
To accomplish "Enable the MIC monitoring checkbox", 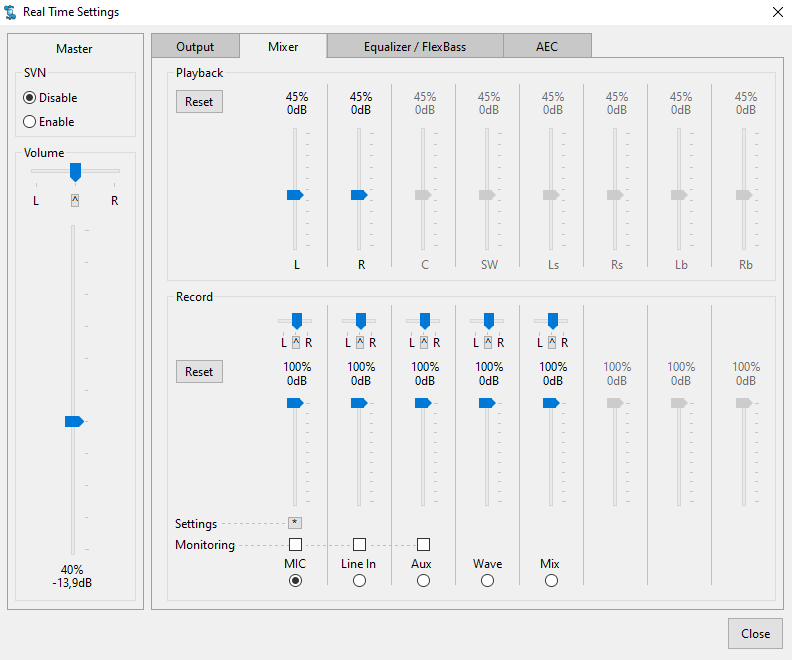I will pyautogui.click(x=295, y=544).
